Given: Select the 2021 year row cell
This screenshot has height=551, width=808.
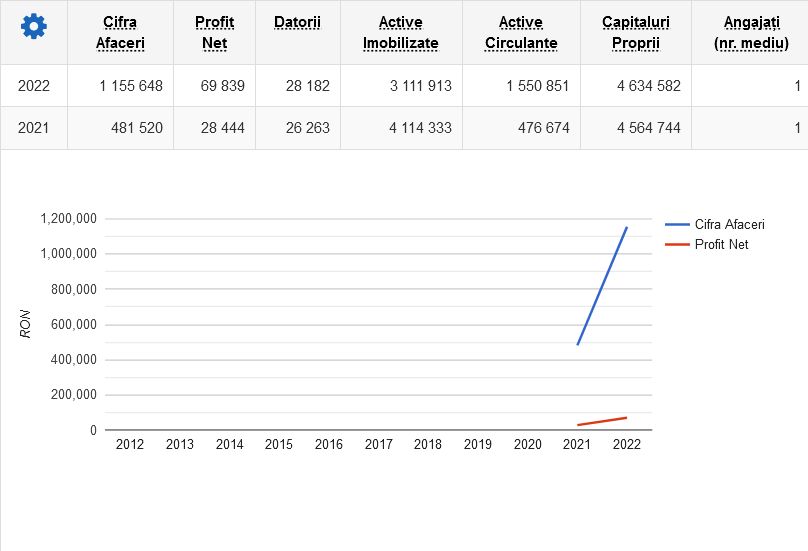Looking at the screenshot, I should 34,127.
